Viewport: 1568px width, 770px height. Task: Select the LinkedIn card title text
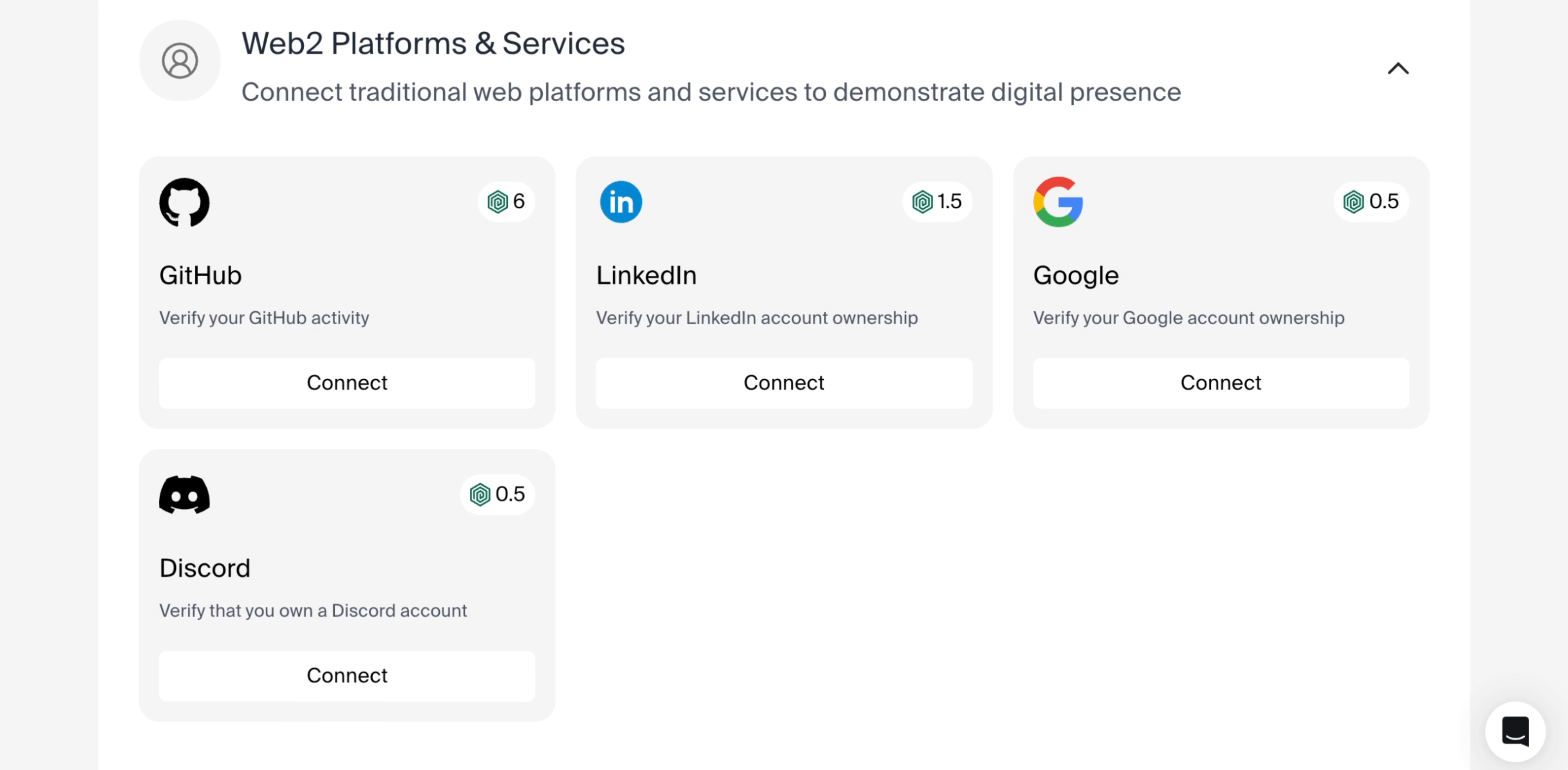click(646, 276)
